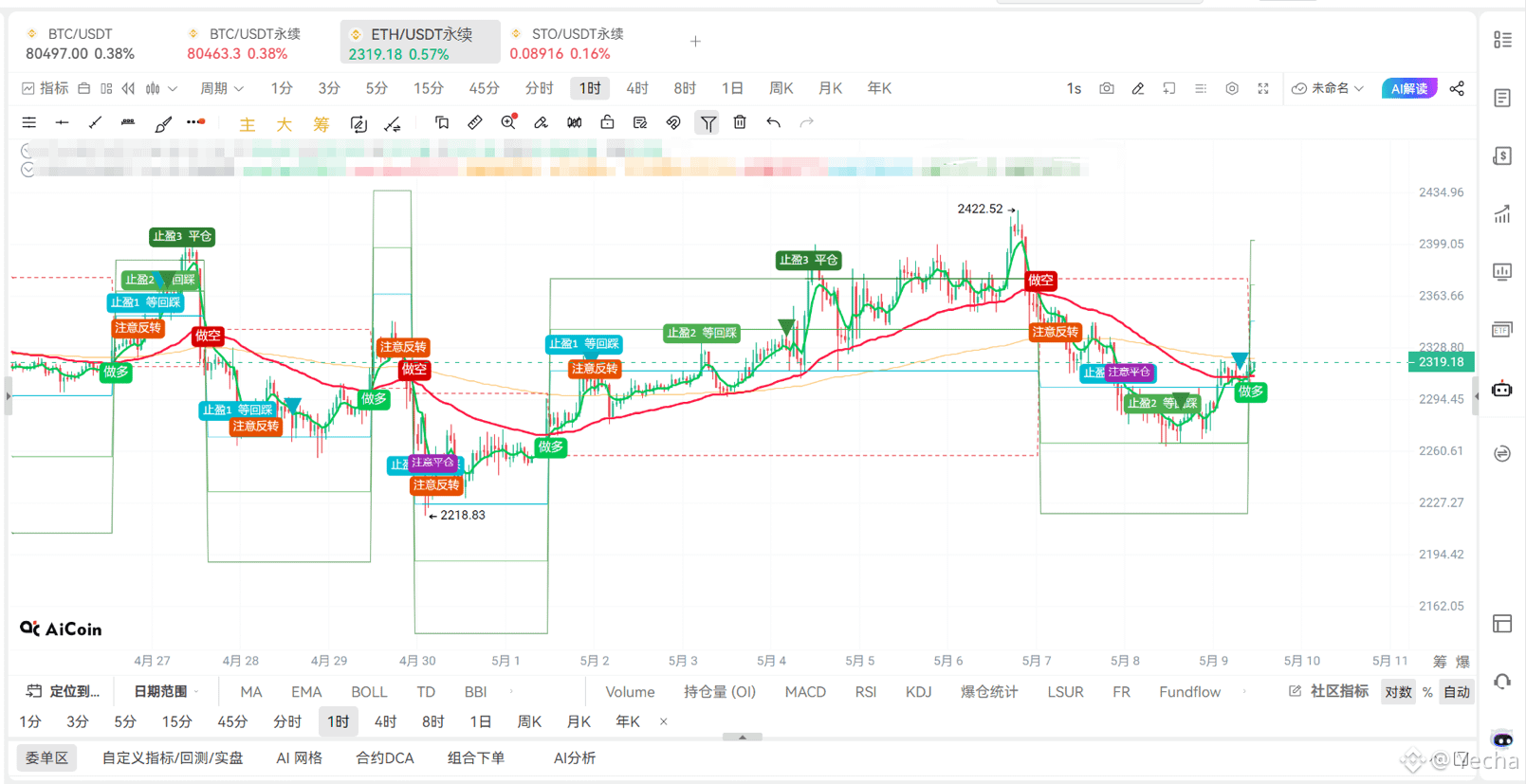Viewport: 1526px width, 784px height.
Task: Open the 社区指标 community indicators
Action: (x=1328, y=692)
